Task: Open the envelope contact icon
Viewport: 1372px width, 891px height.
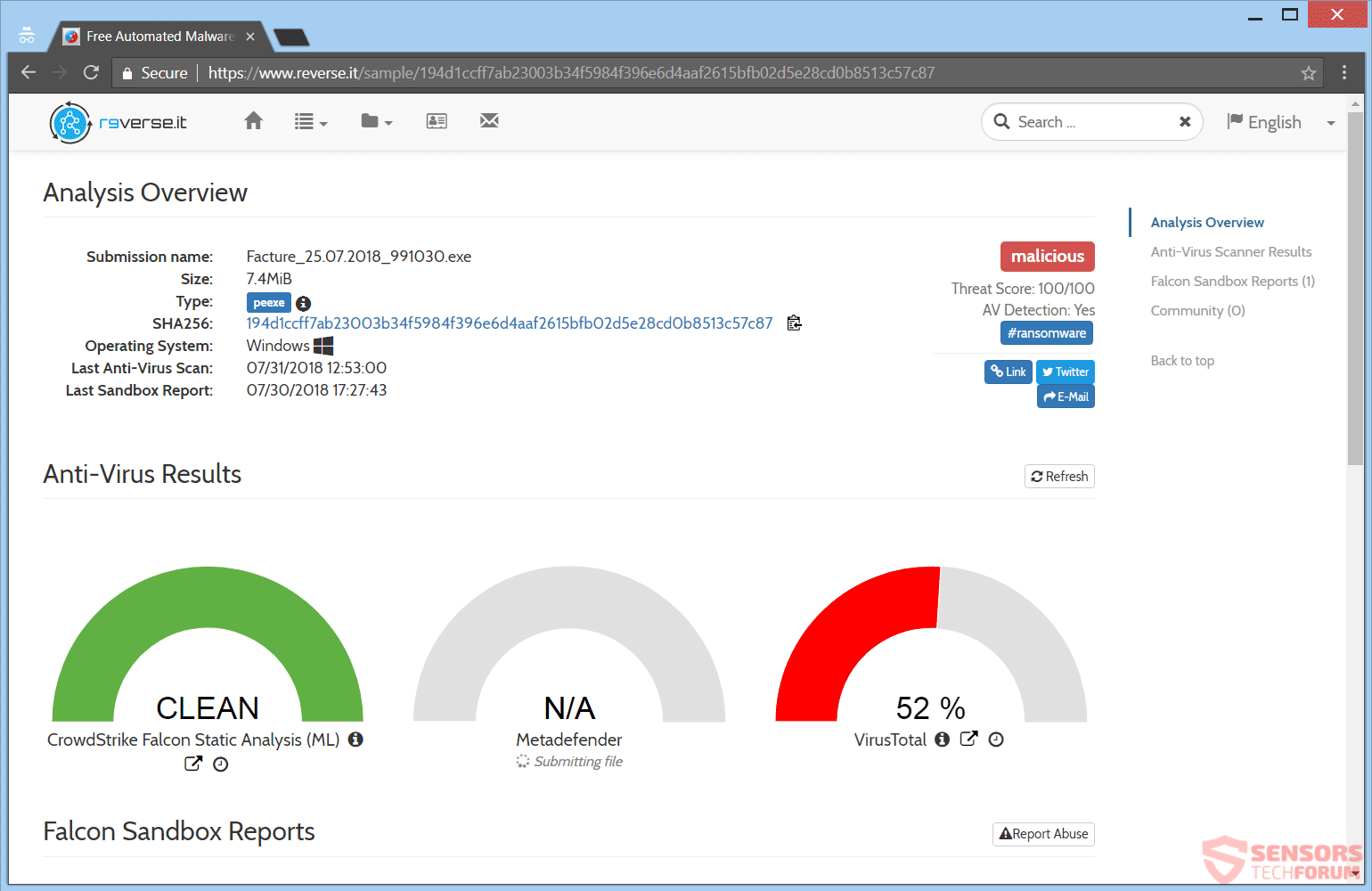Action: 489,120
